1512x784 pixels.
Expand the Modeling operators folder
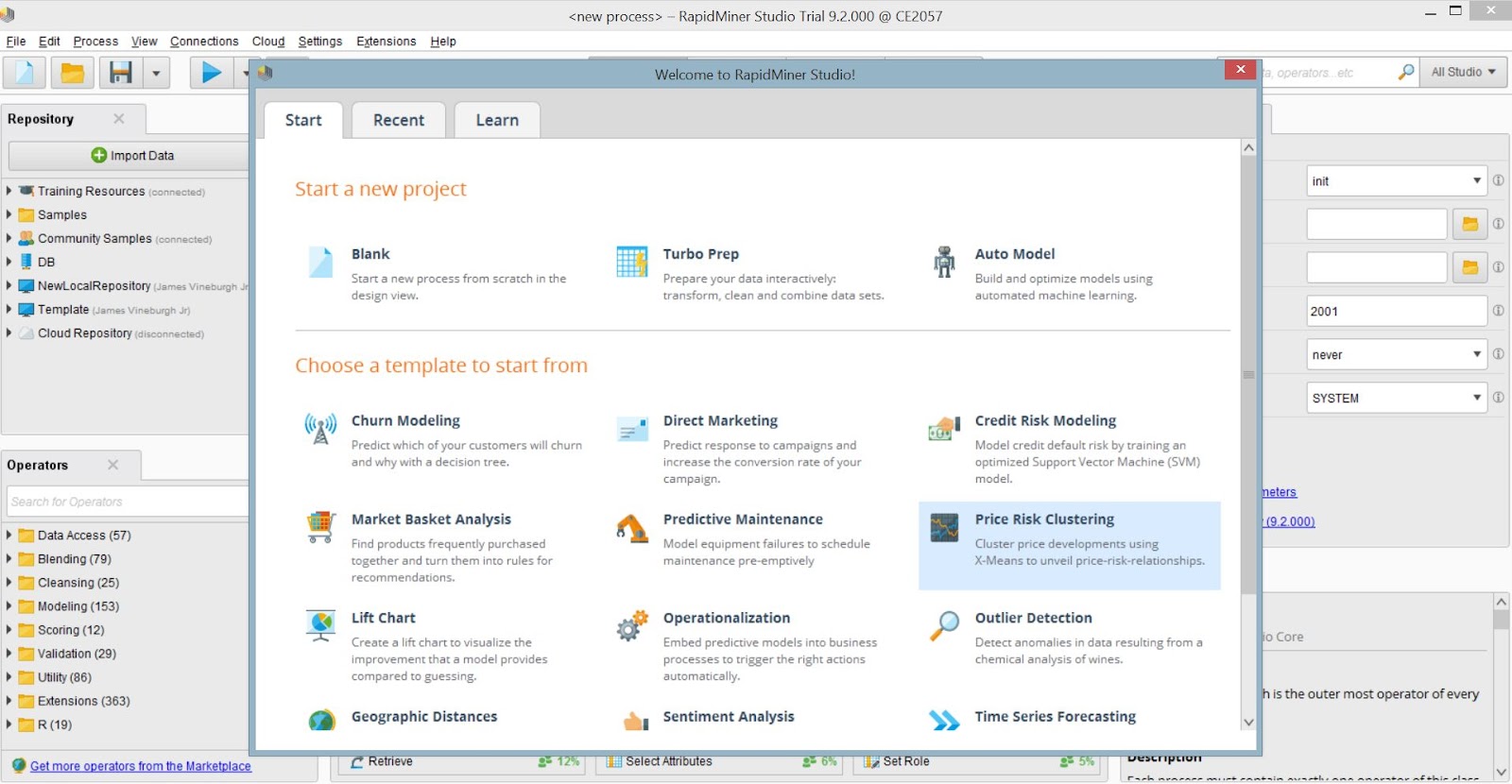[x=9, y=605]
